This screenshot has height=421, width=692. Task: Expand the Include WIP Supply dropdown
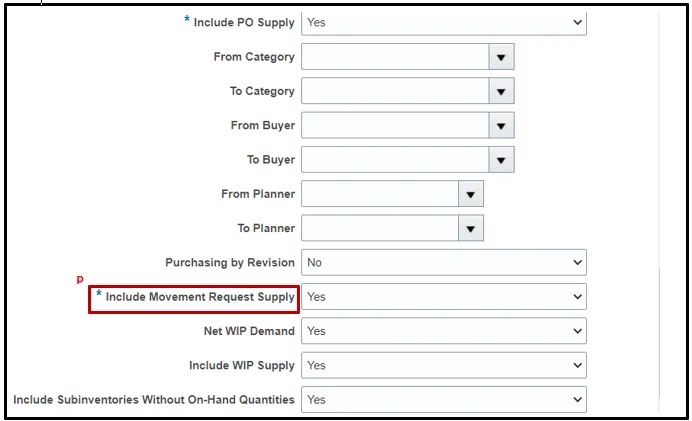[444, 366]
